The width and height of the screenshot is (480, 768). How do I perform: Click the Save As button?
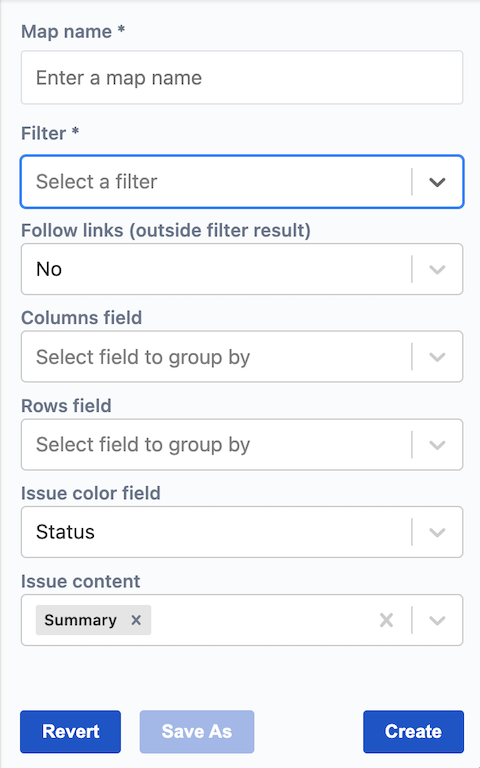[197, 732]
